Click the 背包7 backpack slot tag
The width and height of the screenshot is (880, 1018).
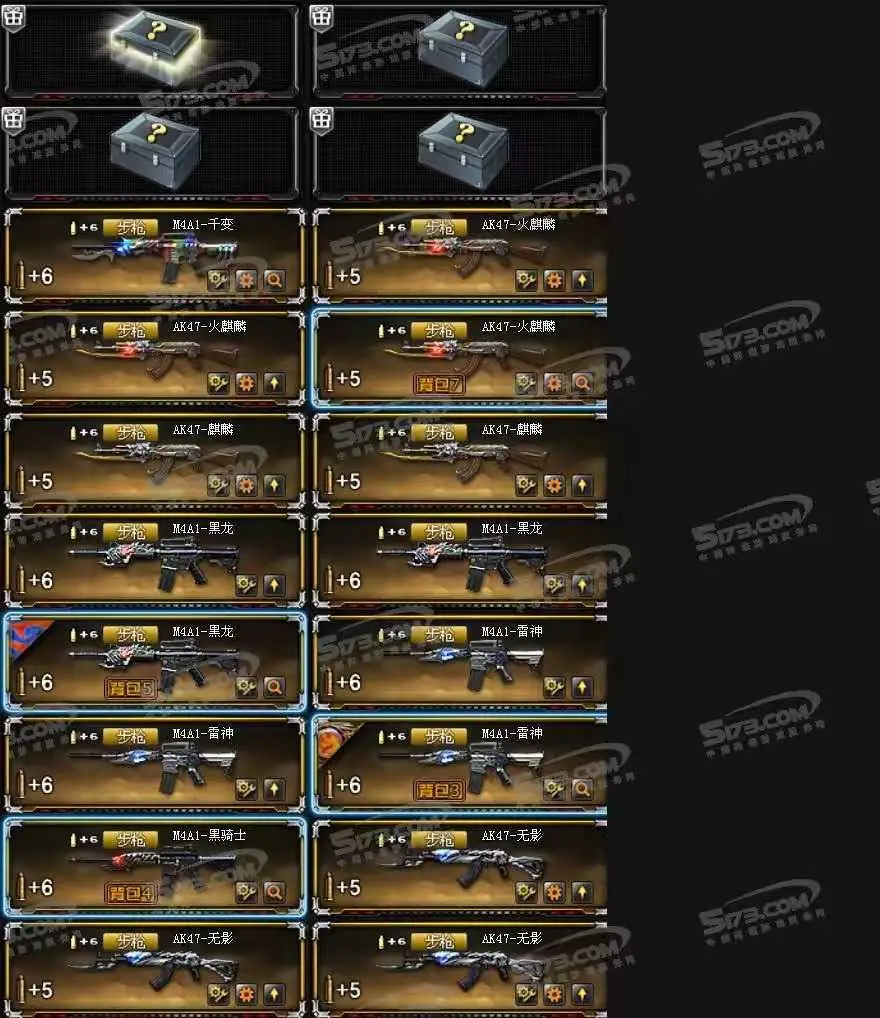(x=438, y=384)
